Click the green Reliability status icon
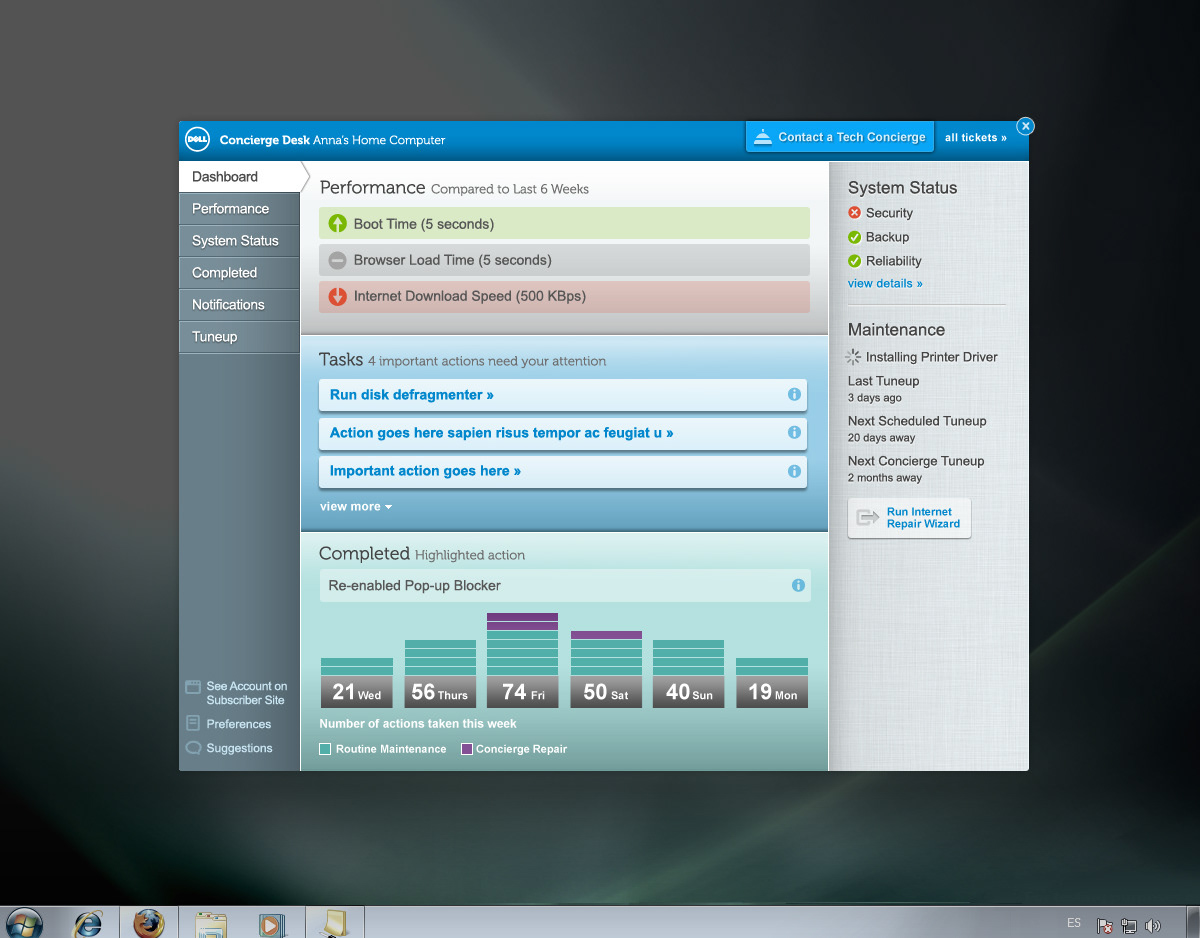Screen dimensions: 1200x938 point(854,261)
